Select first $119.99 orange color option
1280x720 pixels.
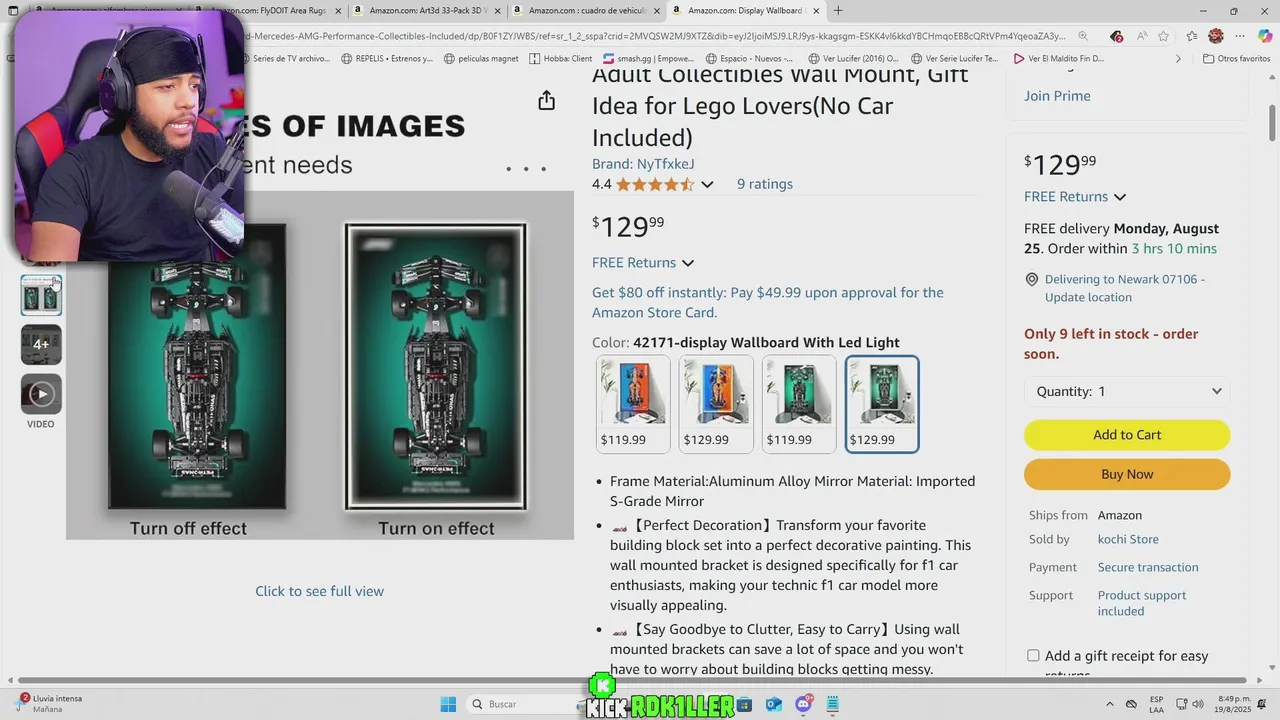pyautogui.click(x=633, y=404)
